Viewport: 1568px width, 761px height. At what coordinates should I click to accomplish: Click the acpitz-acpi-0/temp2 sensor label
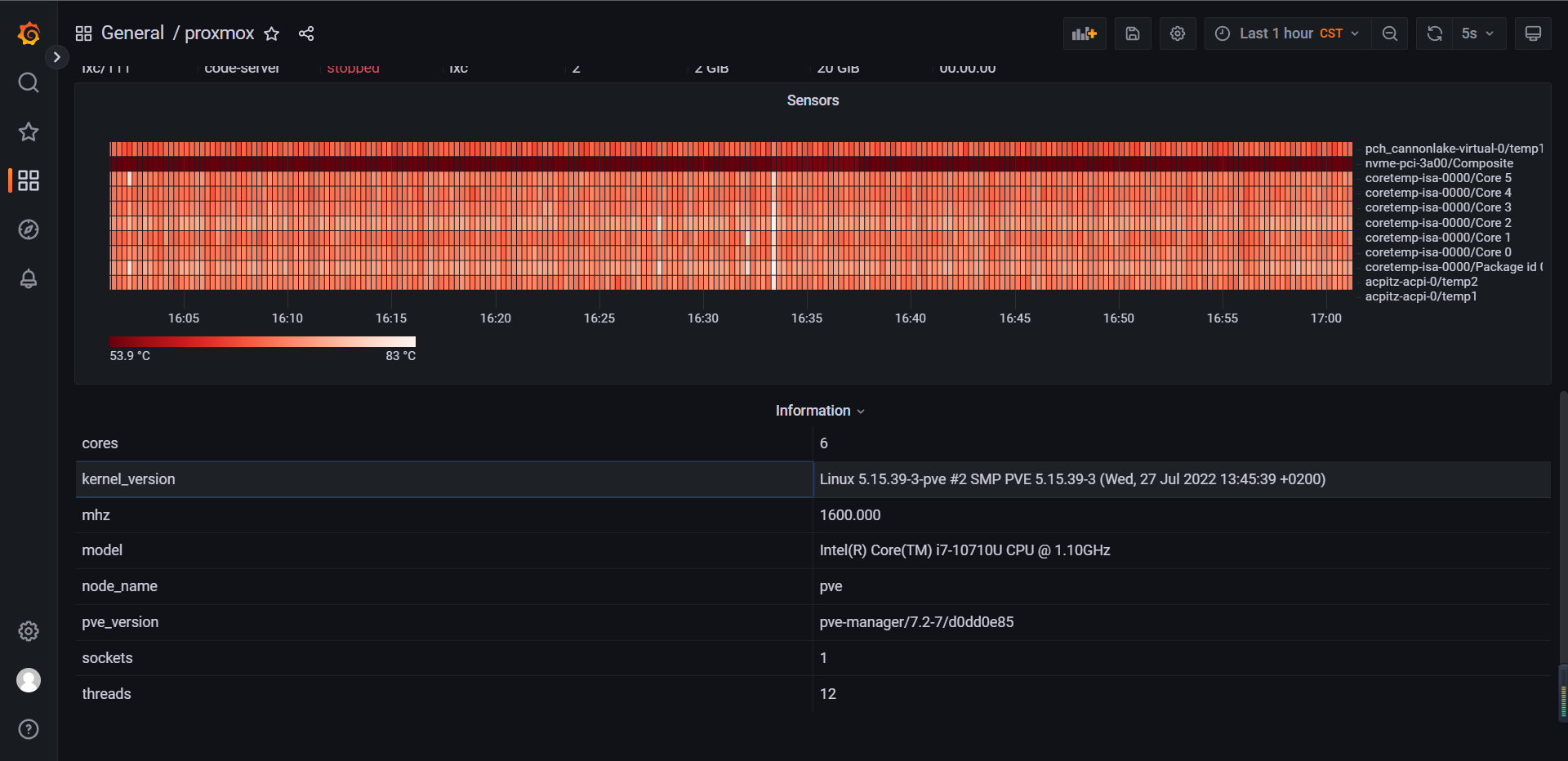click(x=1421, y=282)
